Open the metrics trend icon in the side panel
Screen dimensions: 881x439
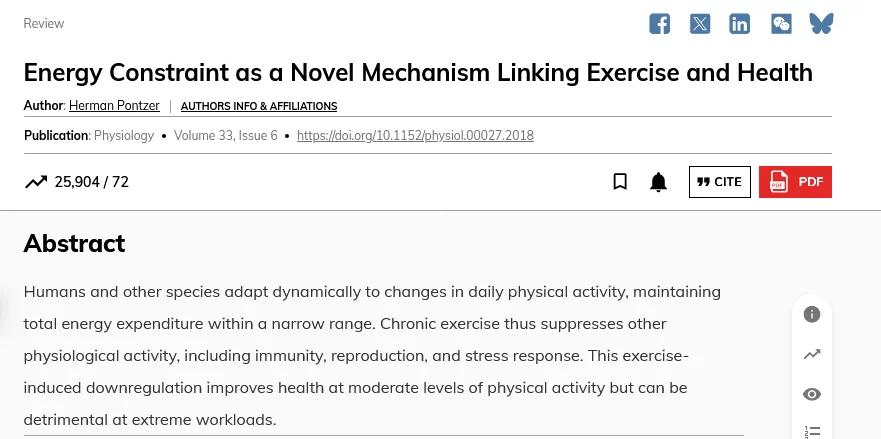pos(812,354)
